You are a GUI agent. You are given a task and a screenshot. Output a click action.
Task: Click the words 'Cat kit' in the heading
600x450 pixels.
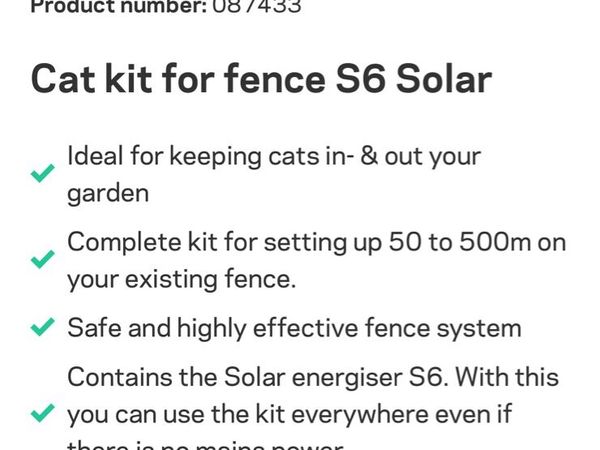pyautogui.click(x=91, y=79)
